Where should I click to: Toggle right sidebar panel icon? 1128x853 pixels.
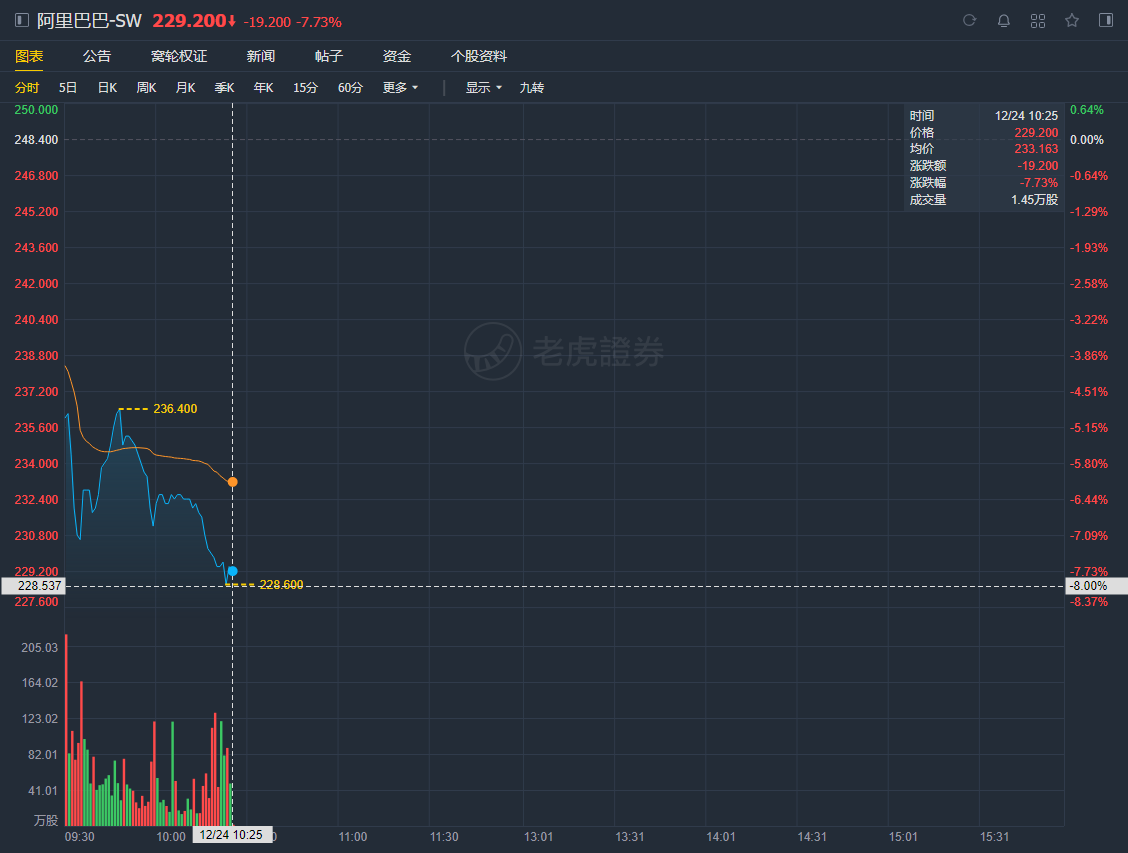[x=1105, y=21]
